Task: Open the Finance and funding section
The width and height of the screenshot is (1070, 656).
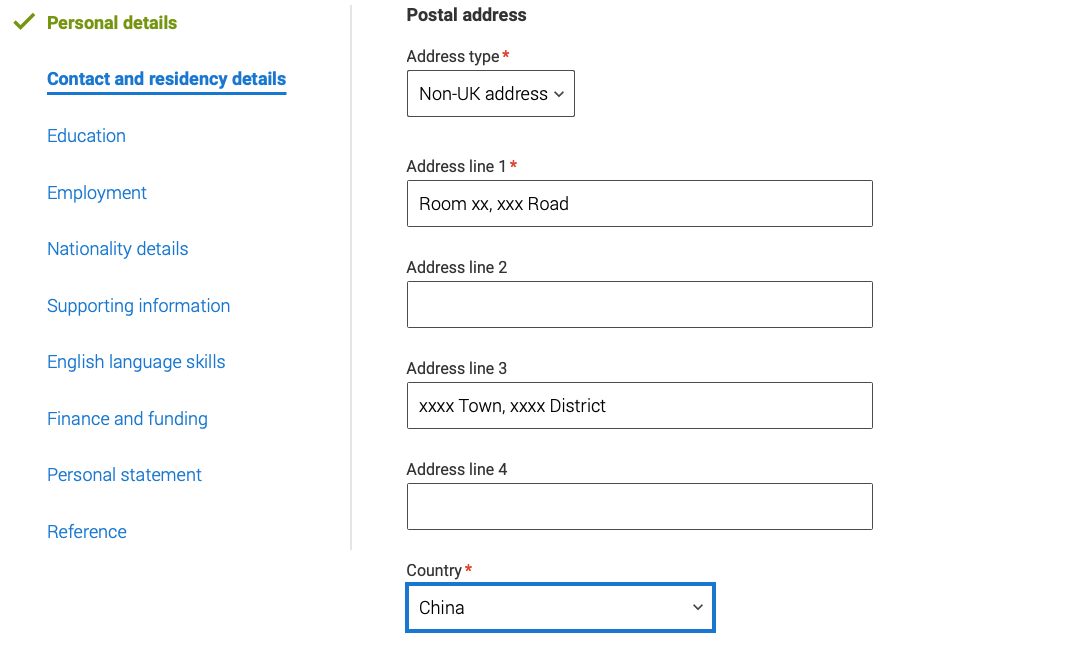Action: click(127, 419)
